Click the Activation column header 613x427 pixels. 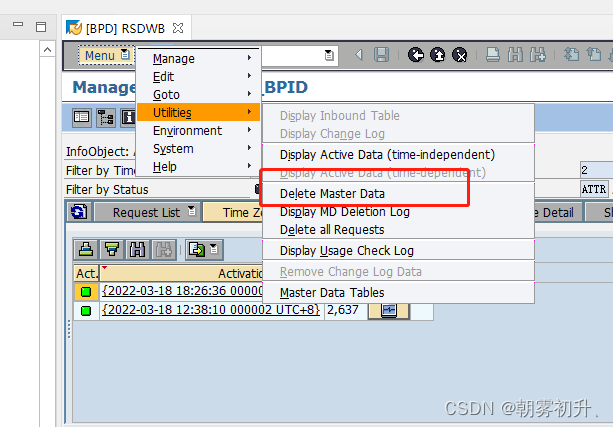click(182, 273)
